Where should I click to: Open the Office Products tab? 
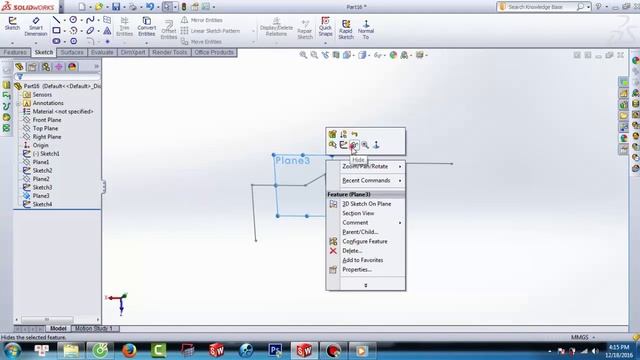tap(214, 52)
